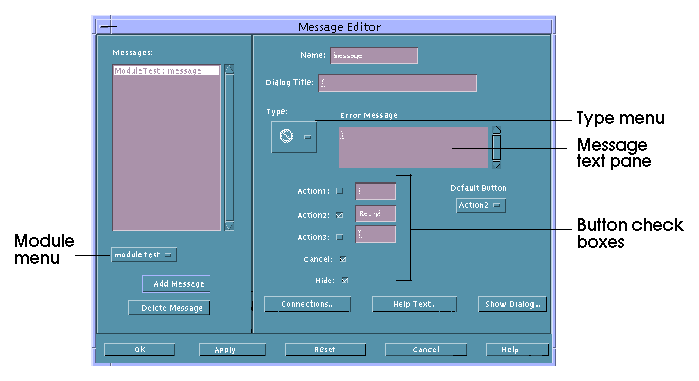The height and width of the screenshot is (381, 699).
Task: Expand the Default Button Action2 menu
Action: pos(481,205)
